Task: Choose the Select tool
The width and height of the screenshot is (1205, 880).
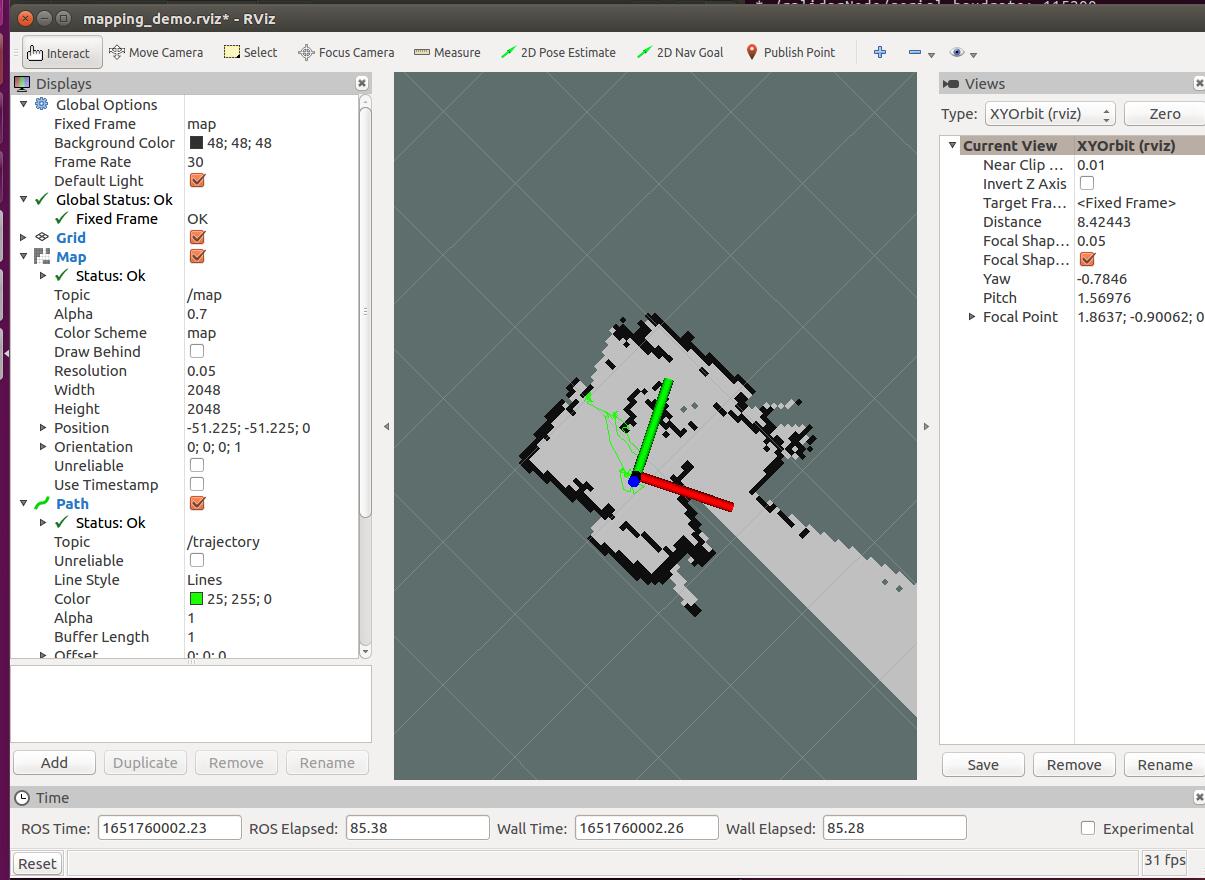Action: [x=251, y=52]
